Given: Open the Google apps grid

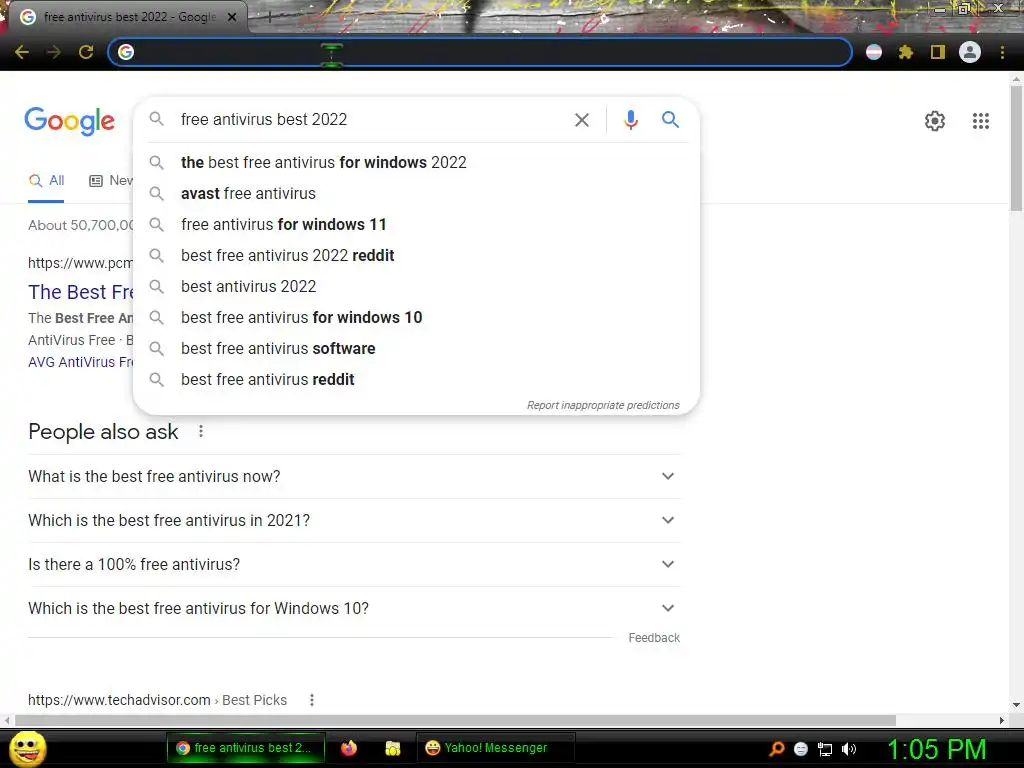Looking at the screenshot, I should [x=980, y=121].
